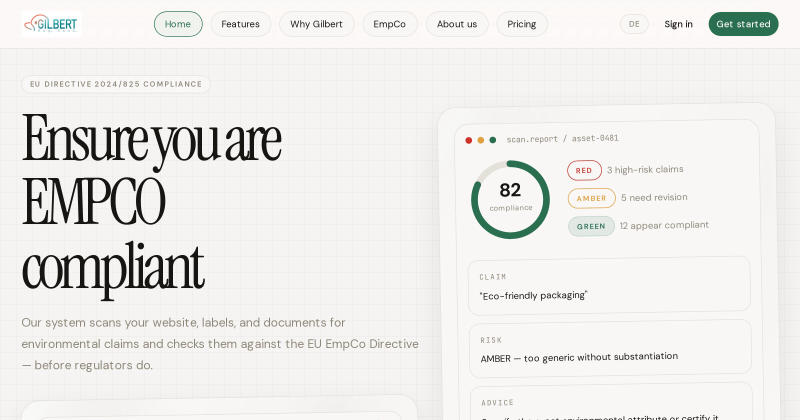Click the AMBER risk badge

point(592,198)
